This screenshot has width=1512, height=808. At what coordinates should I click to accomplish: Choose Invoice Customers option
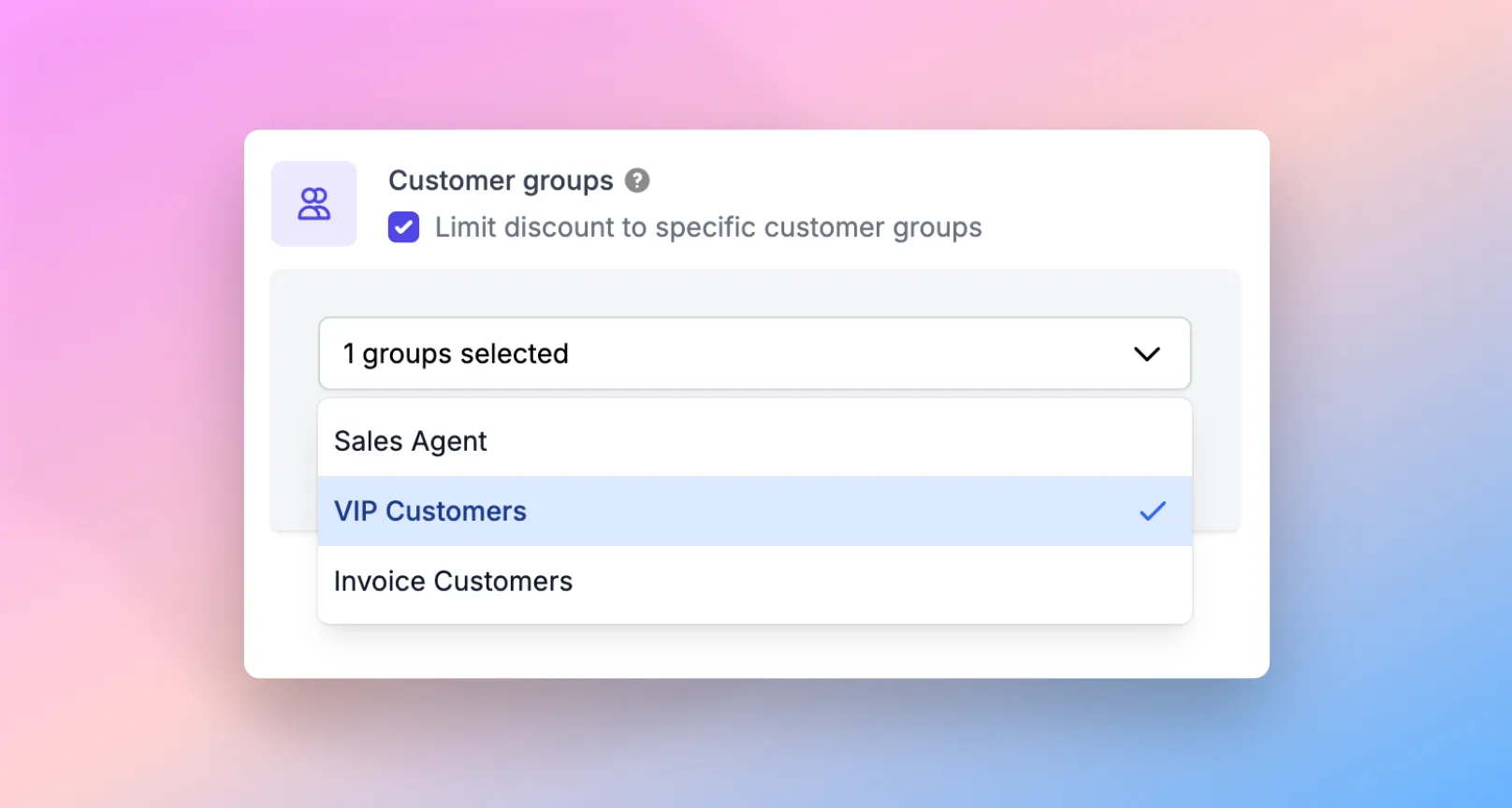pos(755,581)
